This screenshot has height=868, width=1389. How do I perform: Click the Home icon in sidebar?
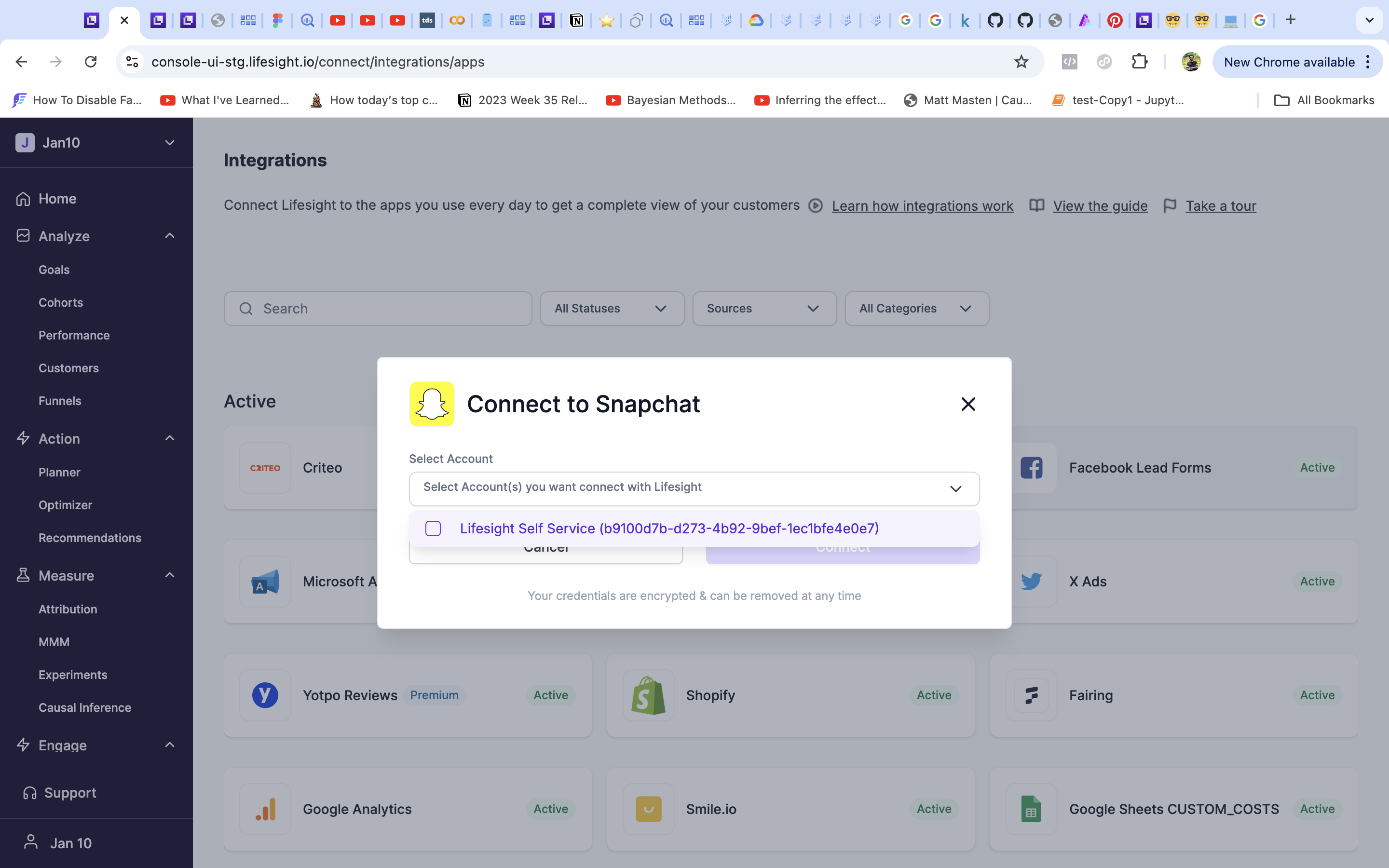click(23, 199)
